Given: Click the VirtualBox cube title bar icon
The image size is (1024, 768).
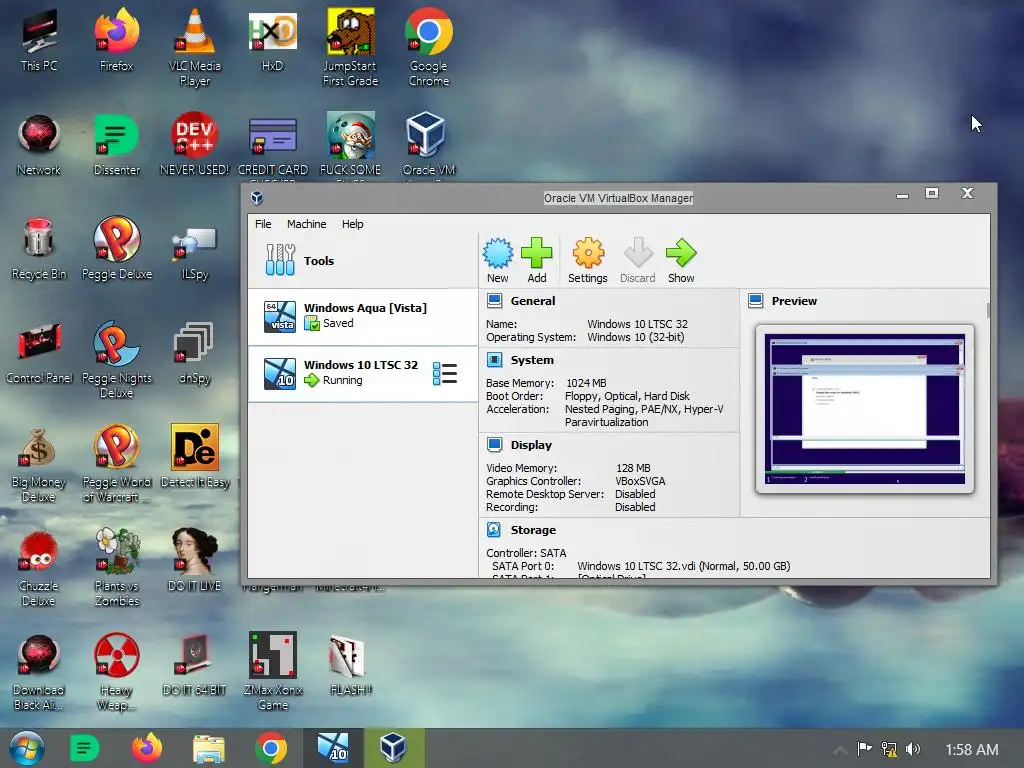Looking at the screenshot, I should [257, 198].
